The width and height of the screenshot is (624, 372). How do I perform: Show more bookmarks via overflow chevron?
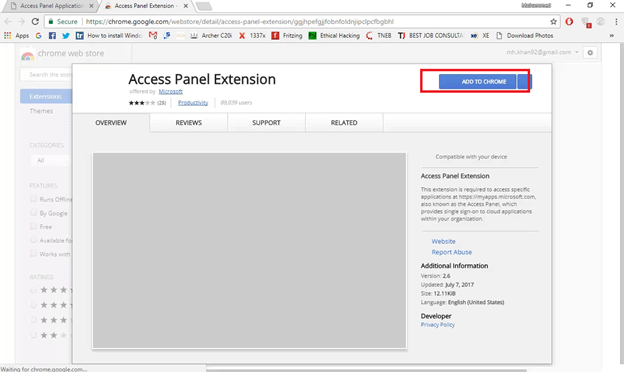[612, 35]
